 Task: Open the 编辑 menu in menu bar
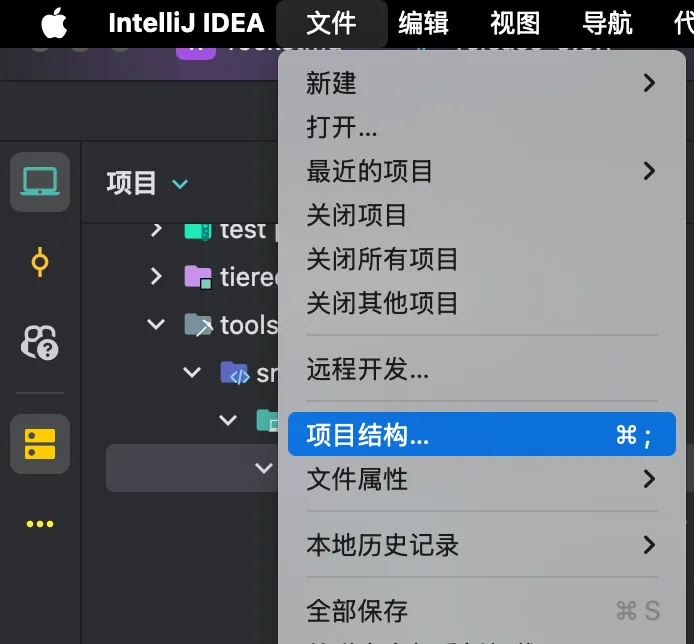423,23
